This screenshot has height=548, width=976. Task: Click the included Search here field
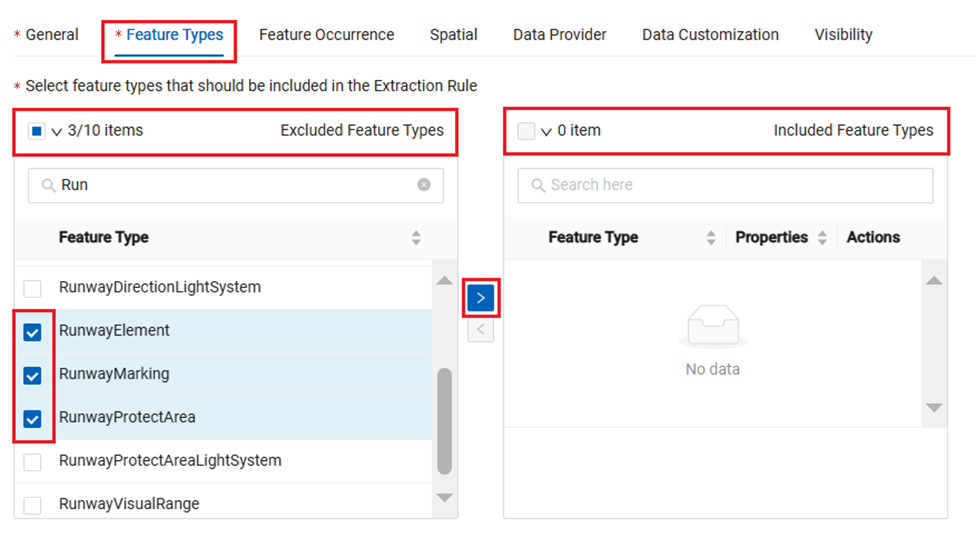725,185
